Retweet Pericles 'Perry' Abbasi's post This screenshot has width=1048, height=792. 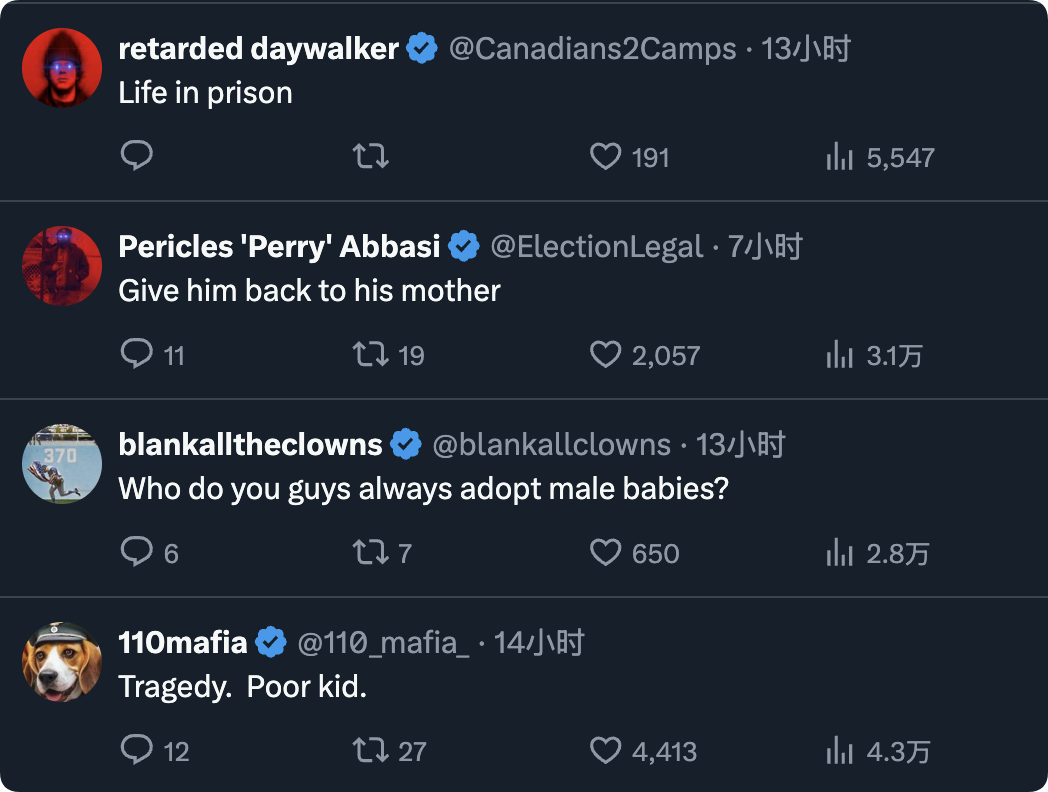click(371, 354)
